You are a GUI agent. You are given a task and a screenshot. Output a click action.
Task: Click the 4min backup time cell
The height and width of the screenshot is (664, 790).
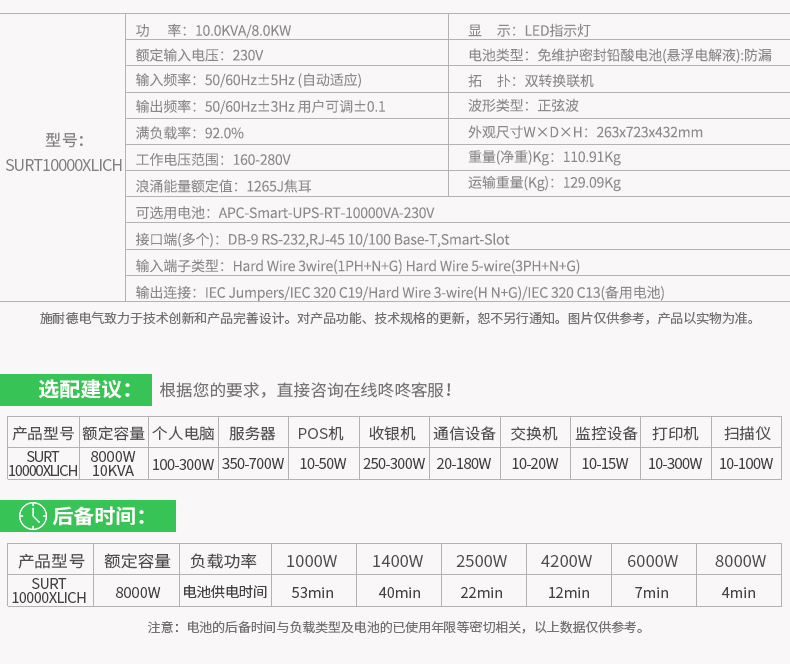[738, 592]
